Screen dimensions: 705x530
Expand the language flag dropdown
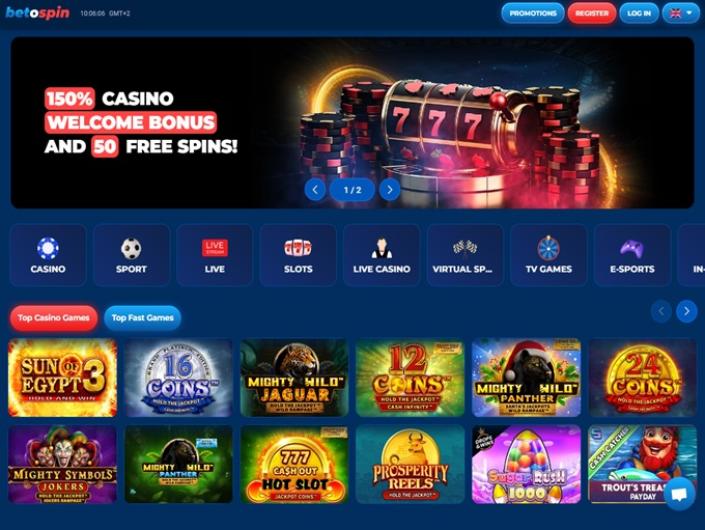[681, 13]
